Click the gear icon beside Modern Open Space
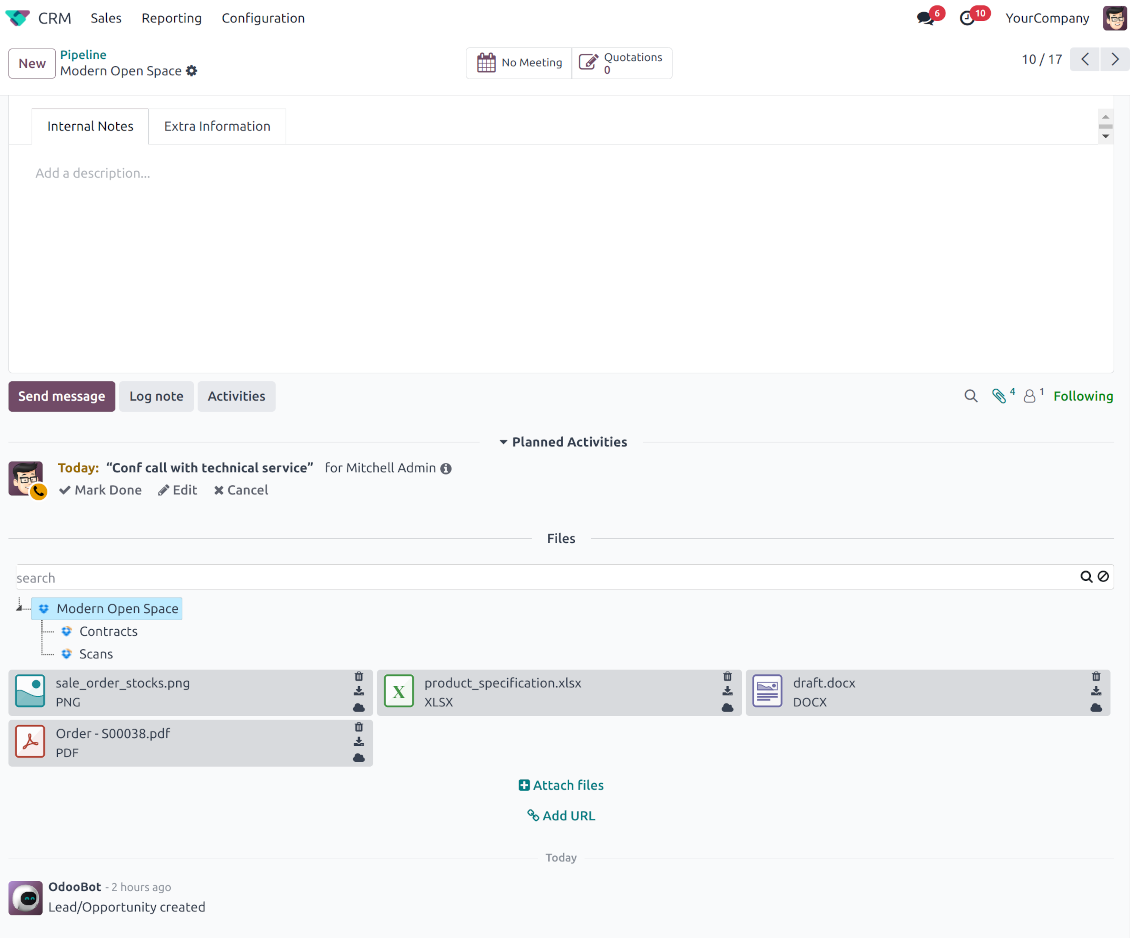This screenshot has height=938, width=1130. tap(192, 71)
